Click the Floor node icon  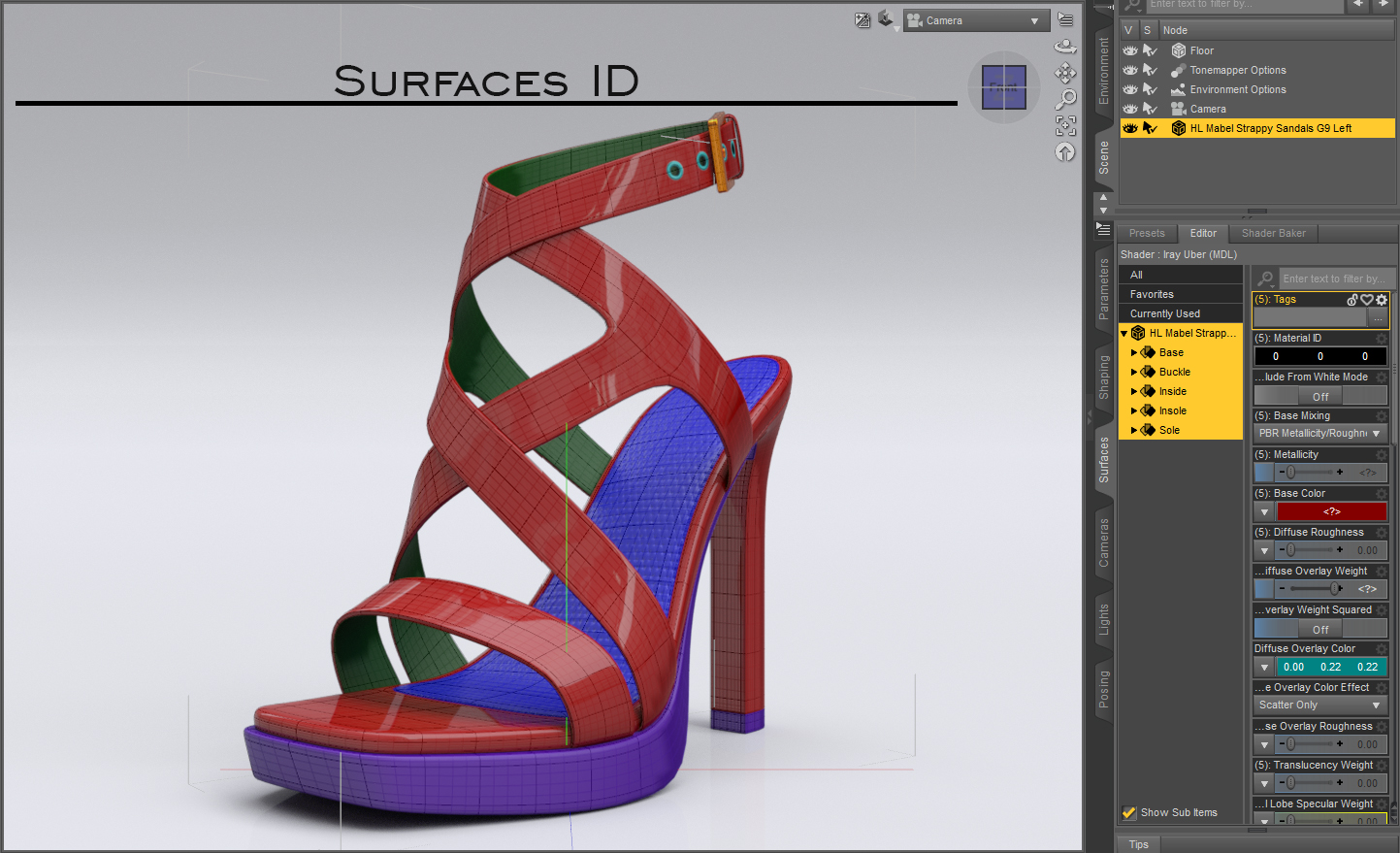[x=1179, y=50]
